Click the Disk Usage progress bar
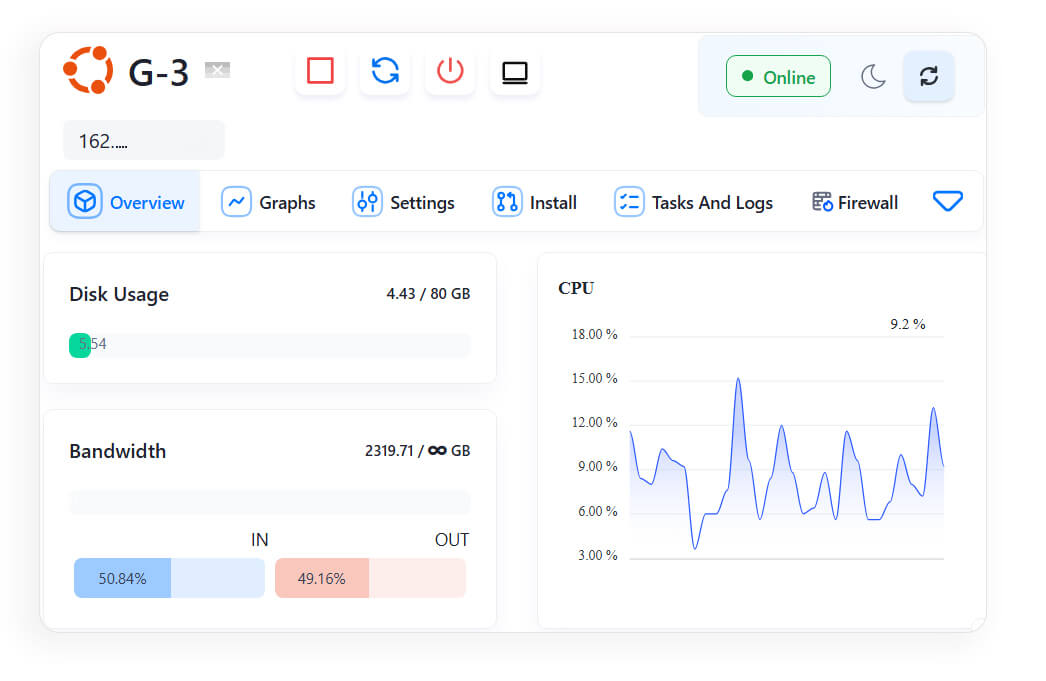This screenshot has width=1046, height=681. pyautogui.click(x=269, y=345)
